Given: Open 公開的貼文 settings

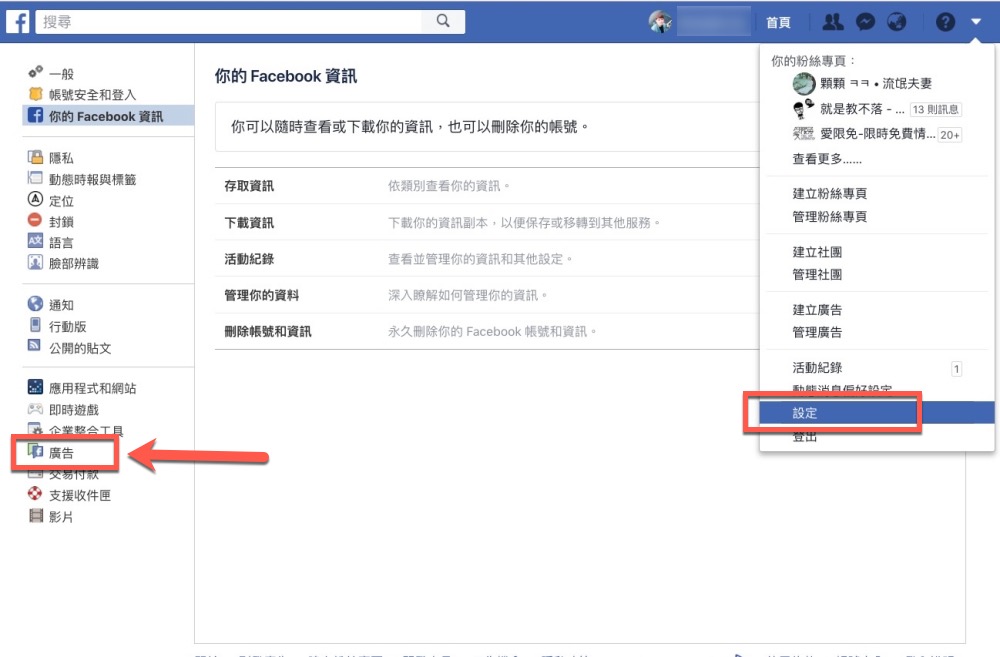Looking at the screenshot, I should point(80,348).
